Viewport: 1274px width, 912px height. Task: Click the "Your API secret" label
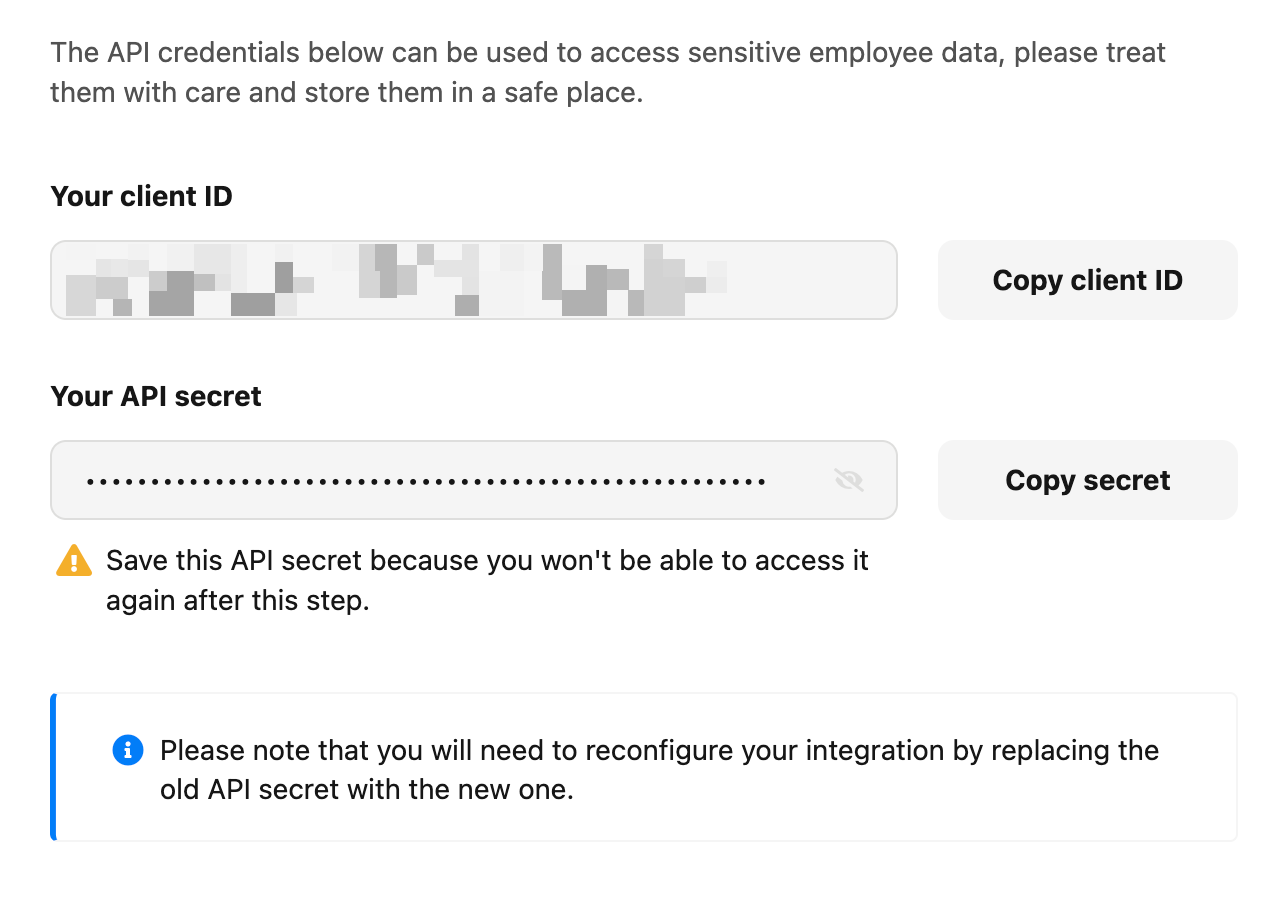point(156,396)
